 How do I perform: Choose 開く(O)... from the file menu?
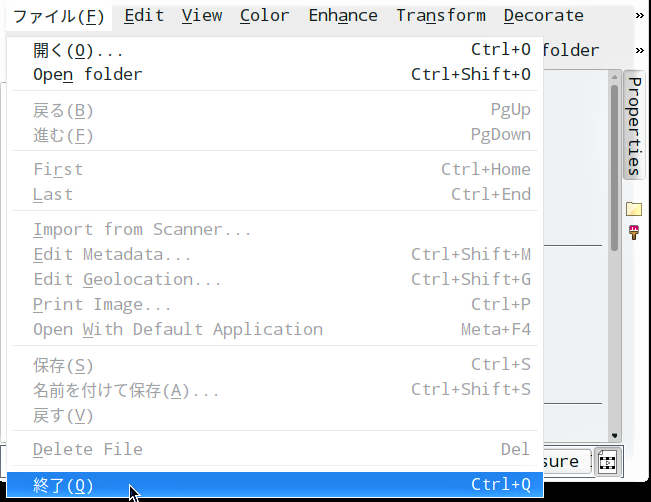pos(275,50)
